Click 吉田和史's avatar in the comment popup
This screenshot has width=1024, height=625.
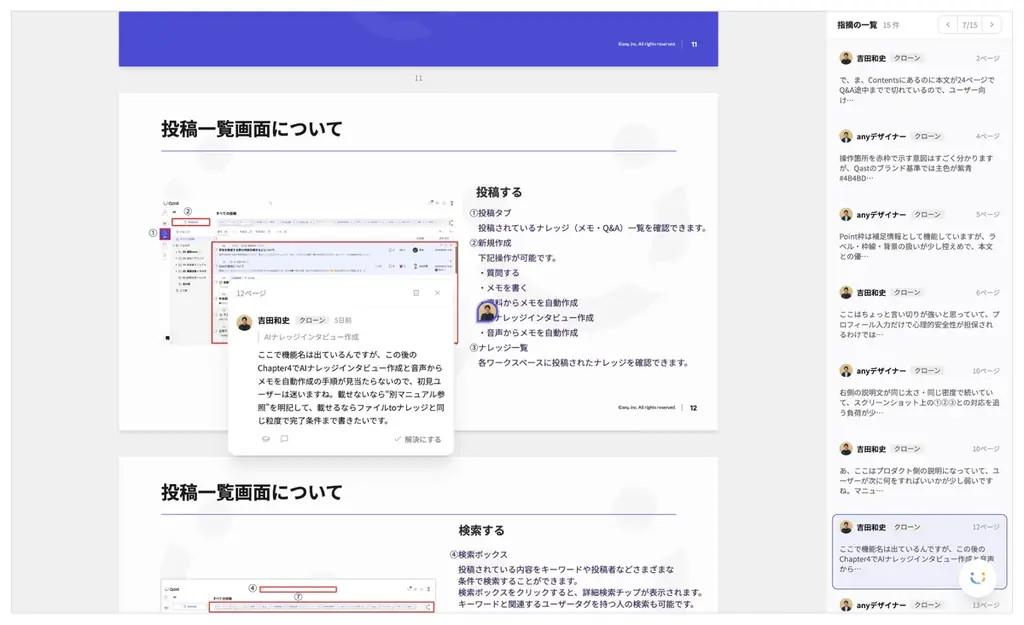pyautogui.click(x=245, y=322)
